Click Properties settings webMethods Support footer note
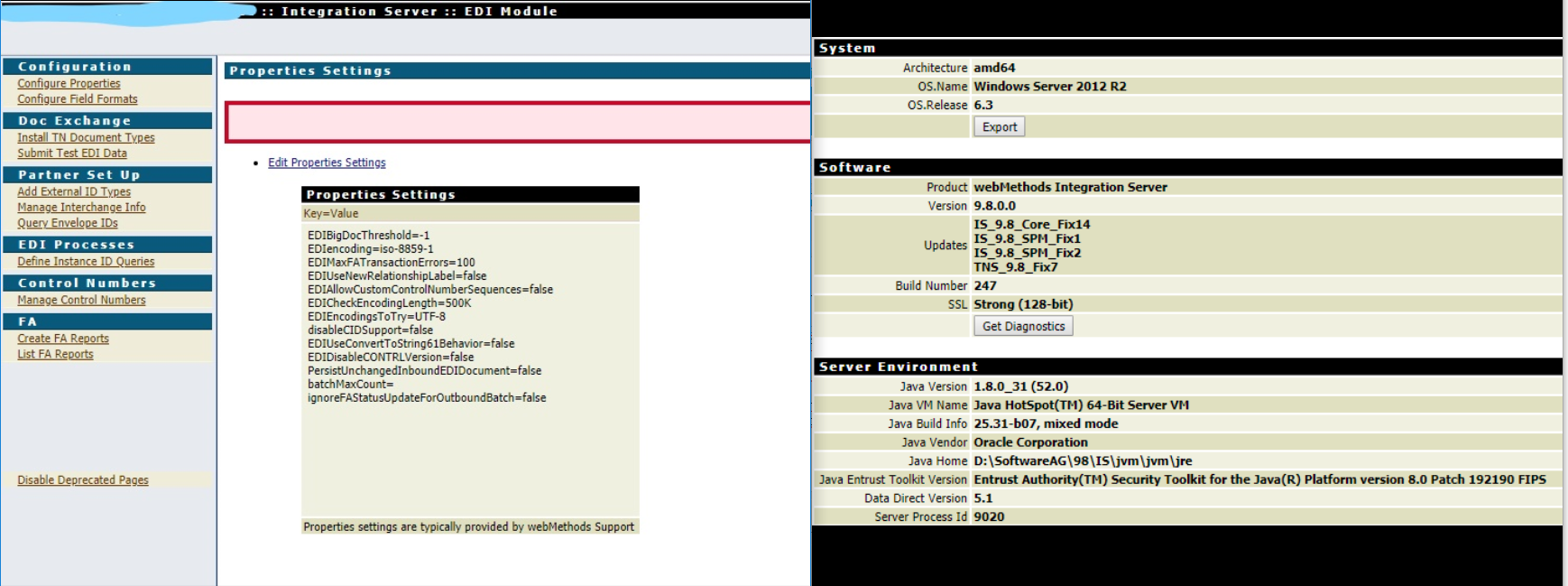 [469, 527]
